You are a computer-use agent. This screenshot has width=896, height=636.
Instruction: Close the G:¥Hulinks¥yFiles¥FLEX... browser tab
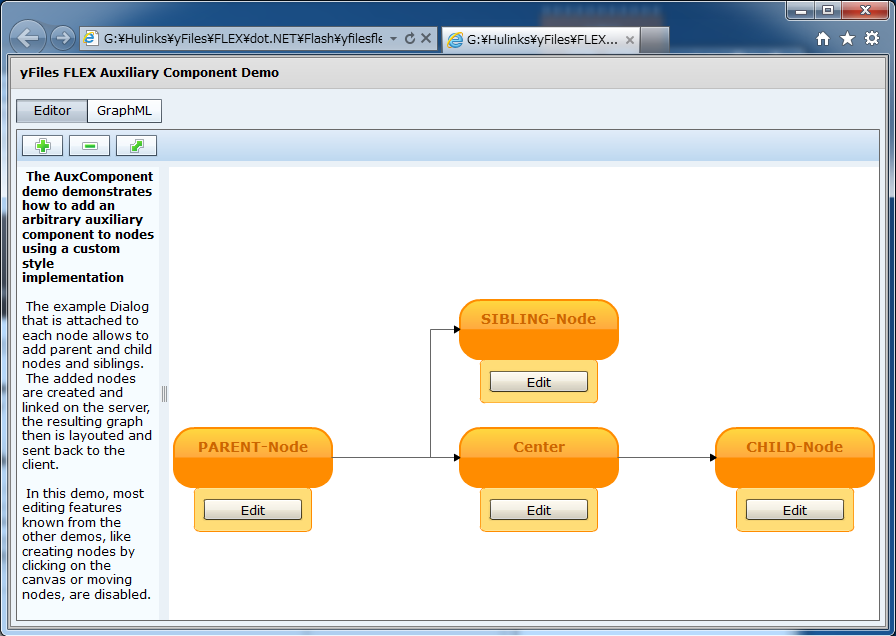pyautogui.click(x=630, y=40)
